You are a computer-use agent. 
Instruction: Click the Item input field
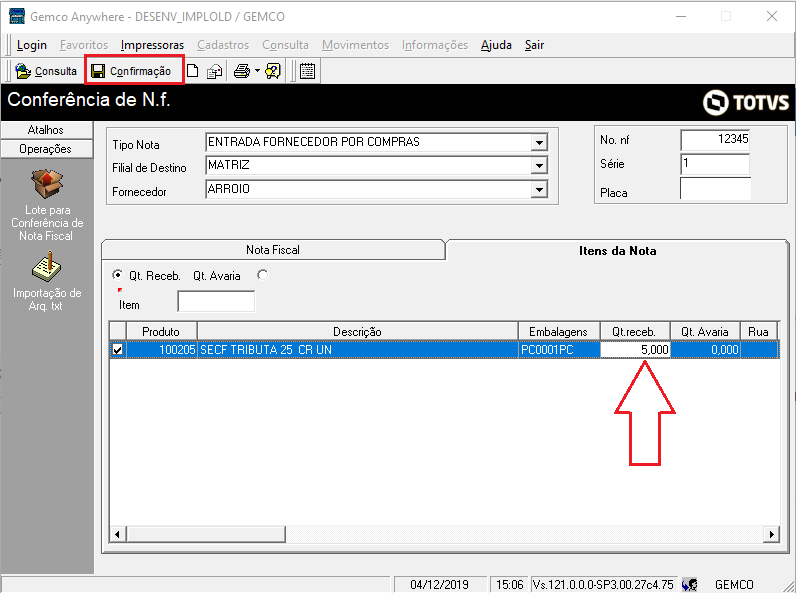tap(216, 302)
